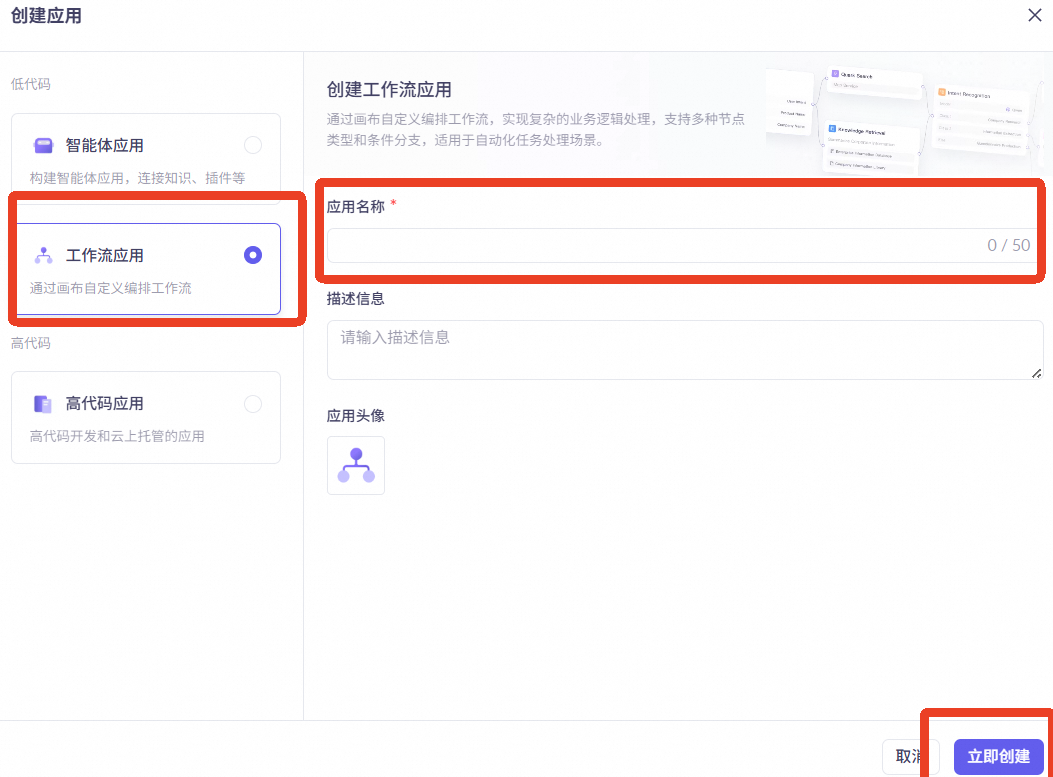Click the 应用头像 workflow avatar thumbnail

pyautogui.click(x=356, y=465)
